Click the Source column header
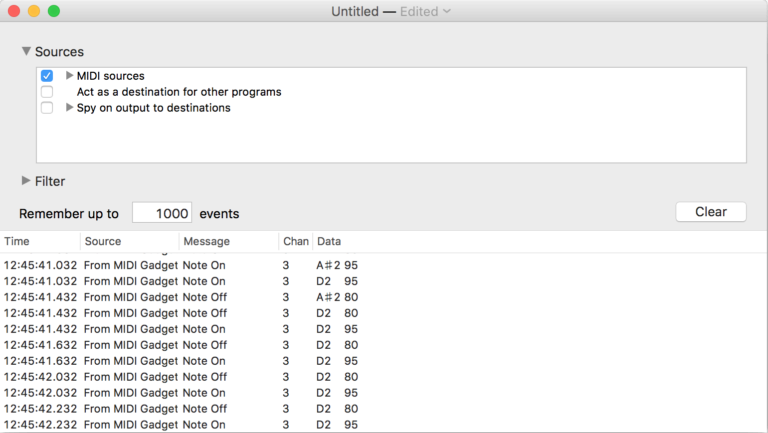The image size is (768, 433). click(129, 241)
